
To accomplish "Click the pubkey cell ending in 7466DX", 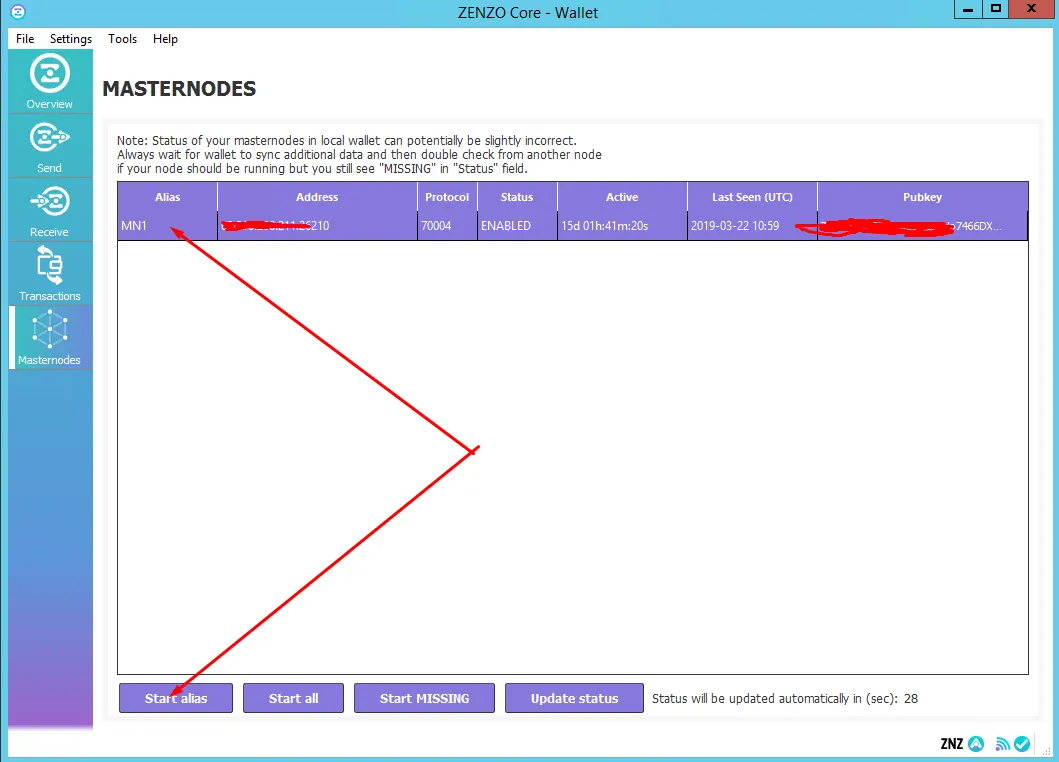I will (923, 226).
